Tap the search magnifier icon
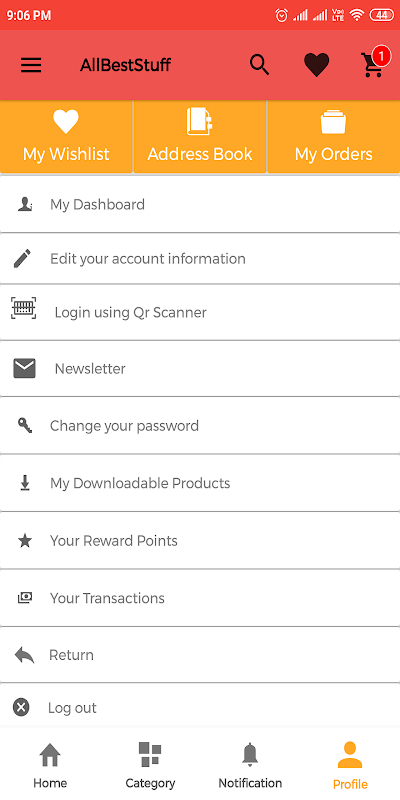The height and width of the screenshot is (800, 400). click(260, 65)
